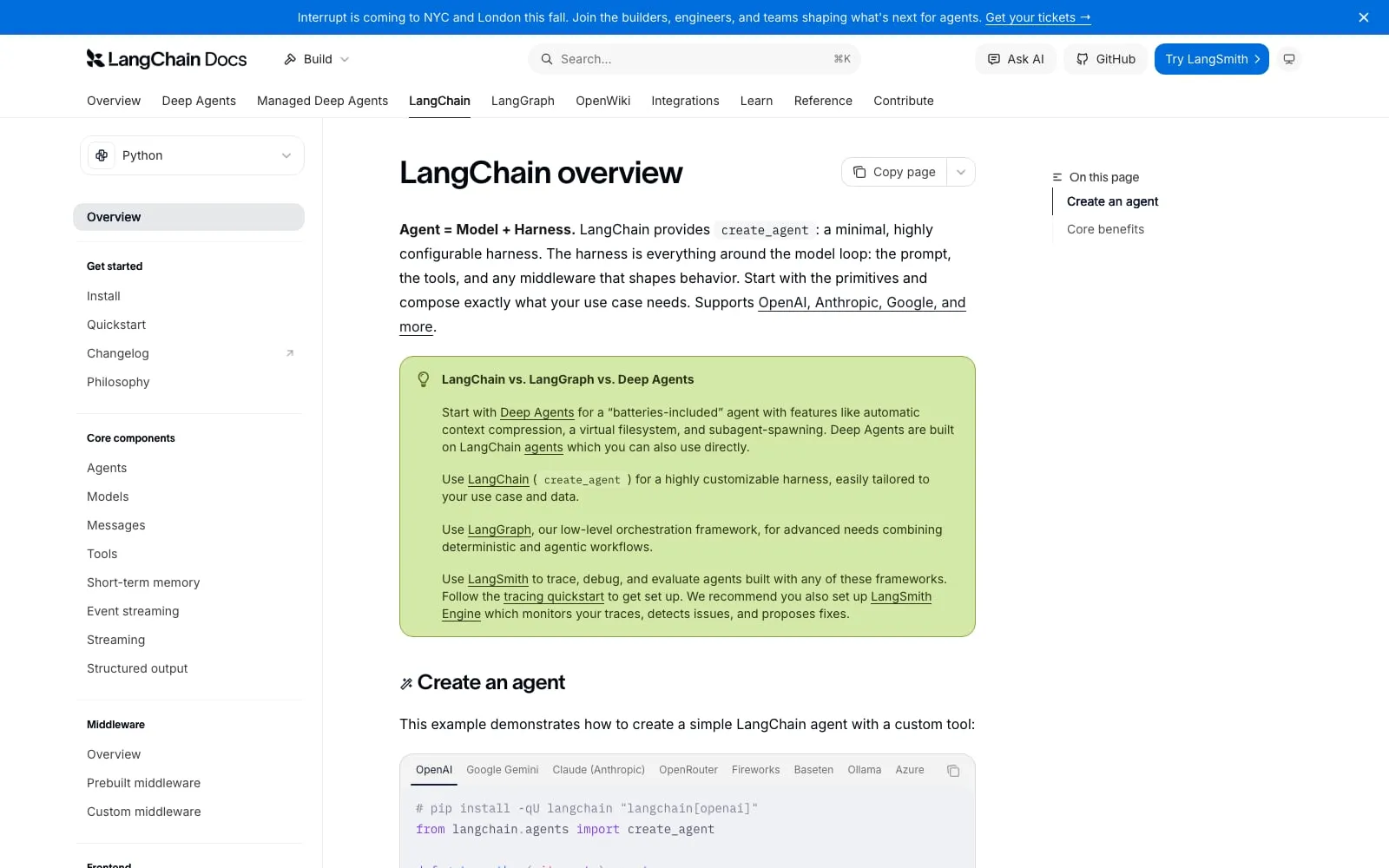The width and height of the screenshot is (1389, 868).
Task: Jump to Core benefits section
Action: click(x=1105, y=229)
